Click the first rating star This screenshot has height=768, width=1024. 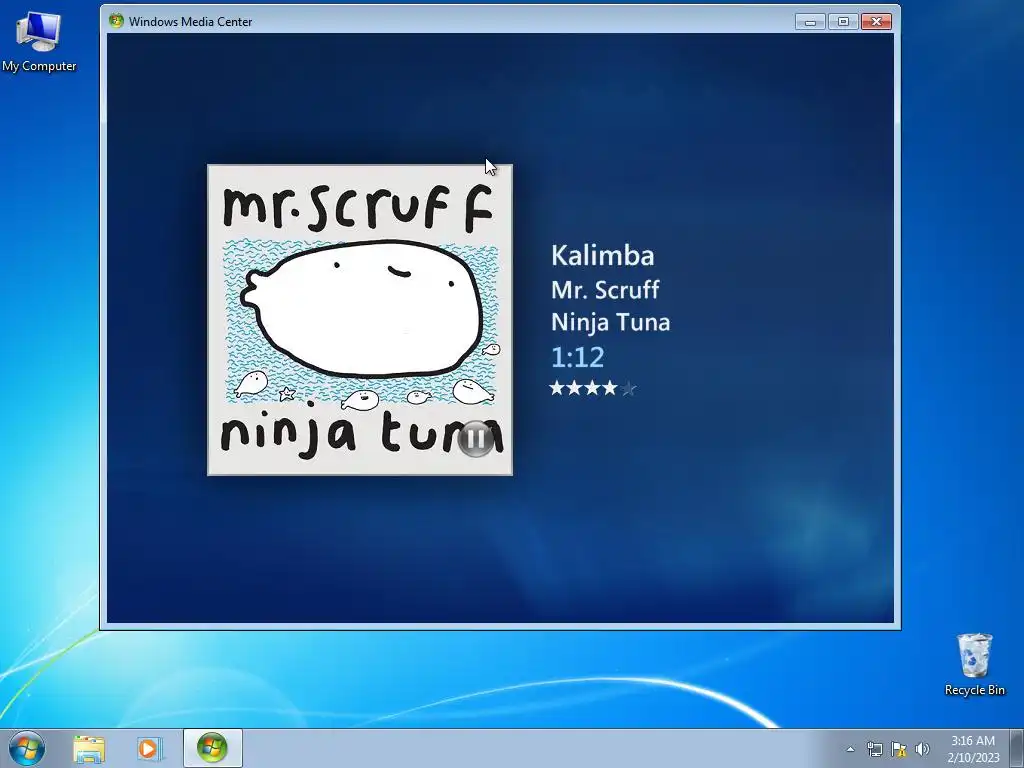[557, 389]
